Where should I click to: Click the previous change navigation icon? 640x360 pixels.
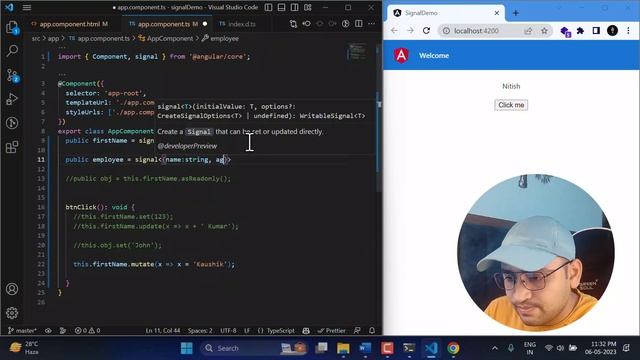pos(307,24)
